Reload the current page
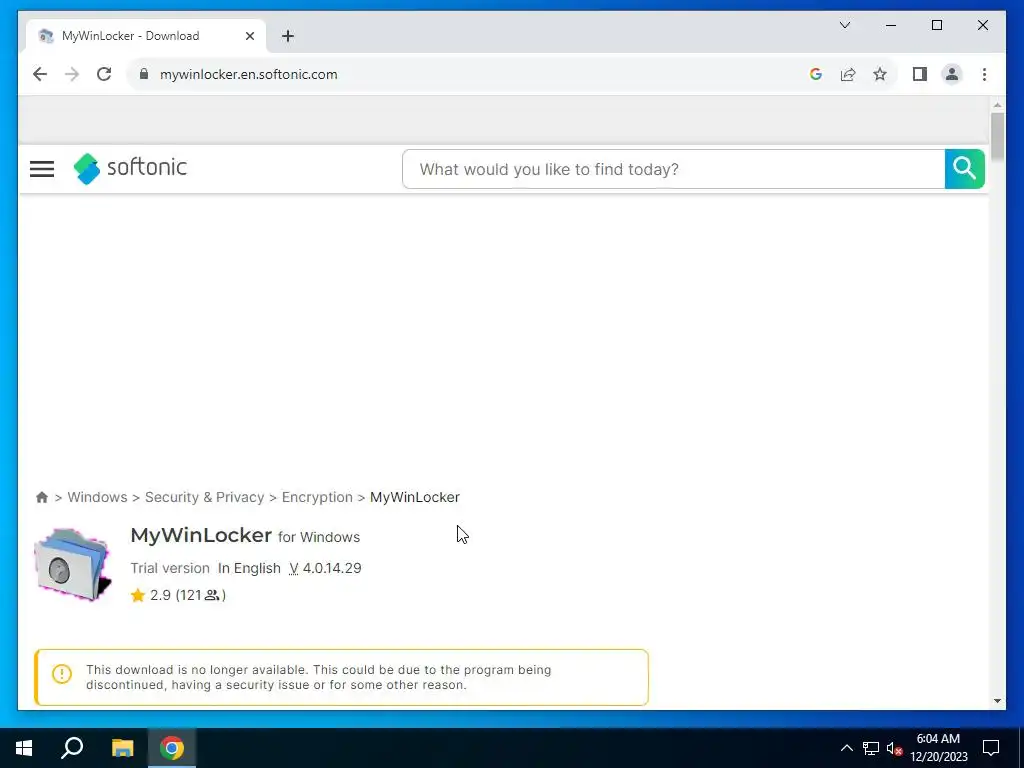This screenshot has height=768, width=1024. pyautogui.click(x=104, y=74)
